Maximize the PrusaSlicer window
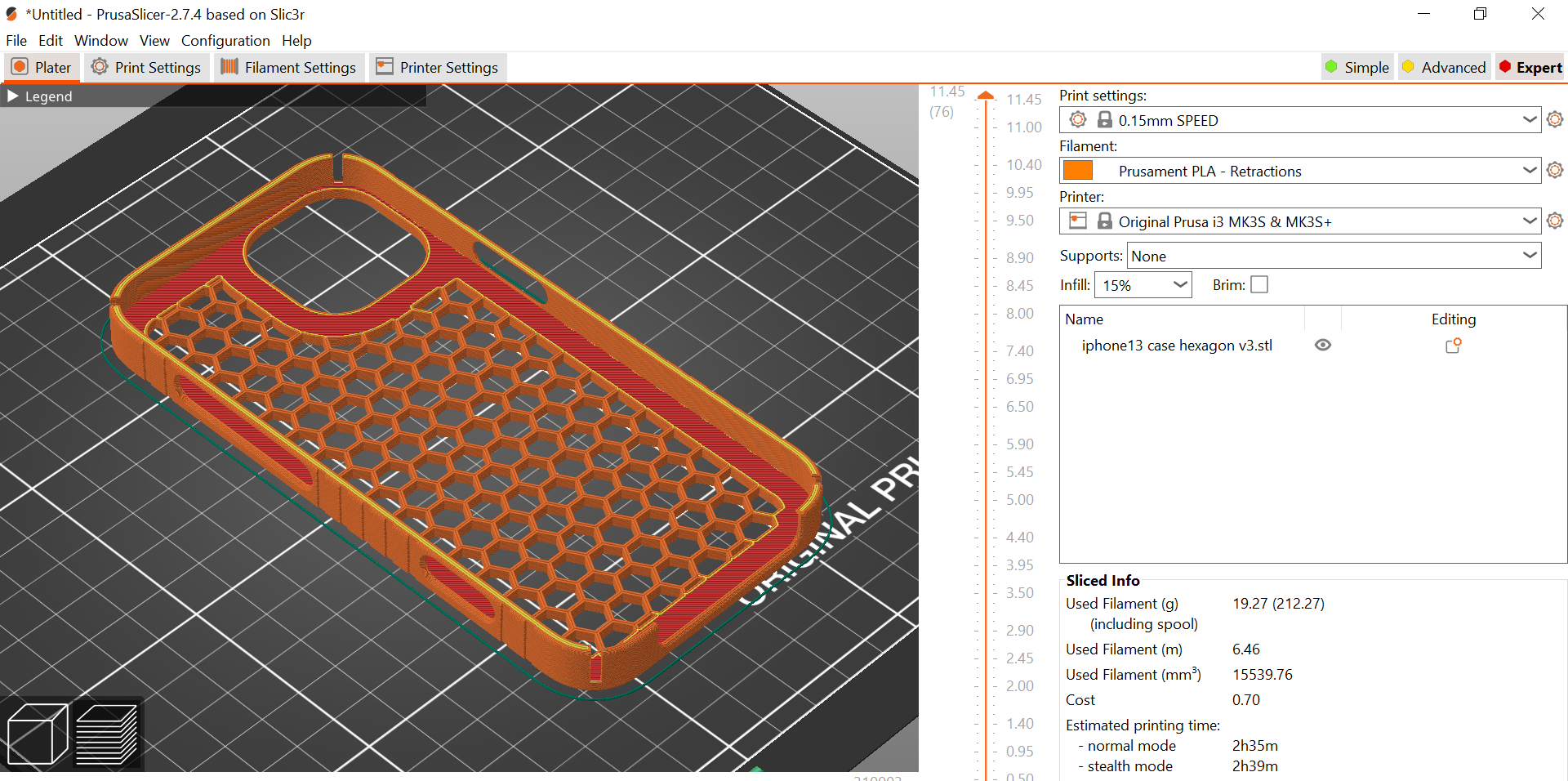The width and height of the screenshot is (1568, 781). (x=1480, y=14)
